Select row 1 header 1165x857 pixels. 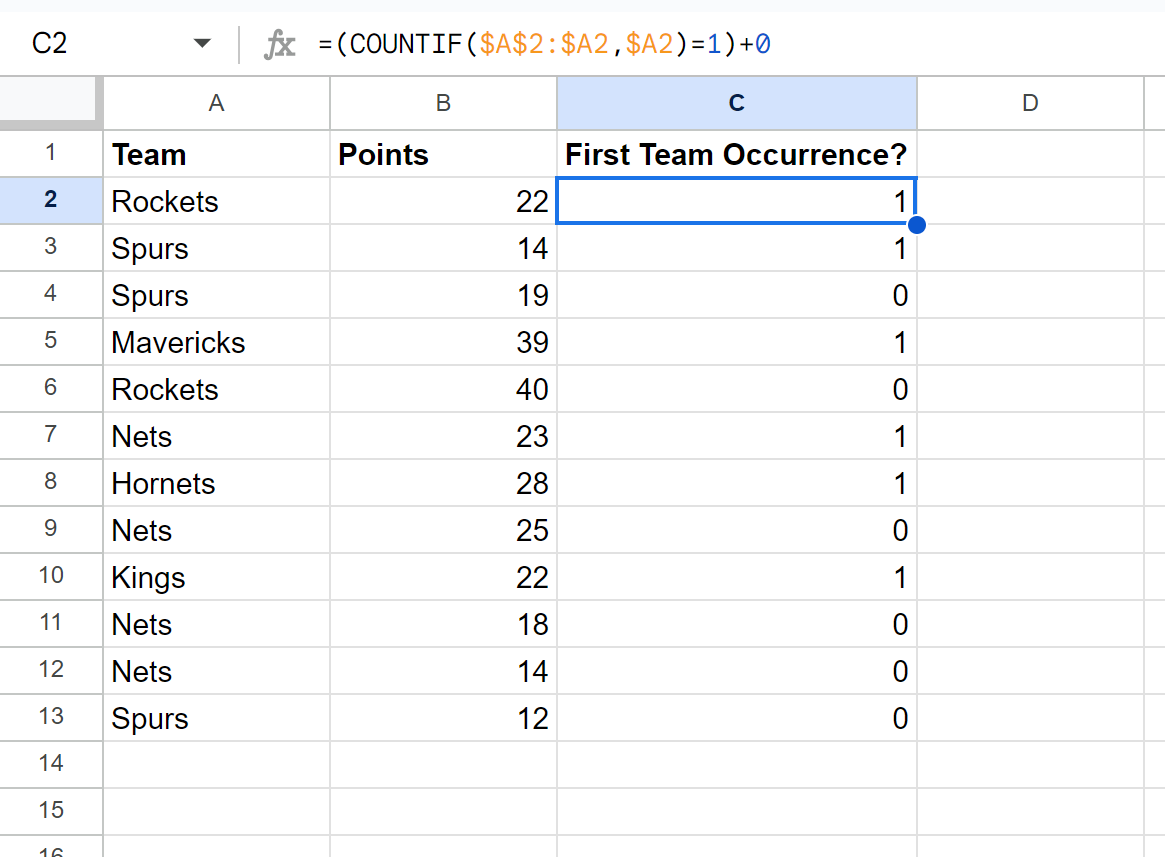51,153
